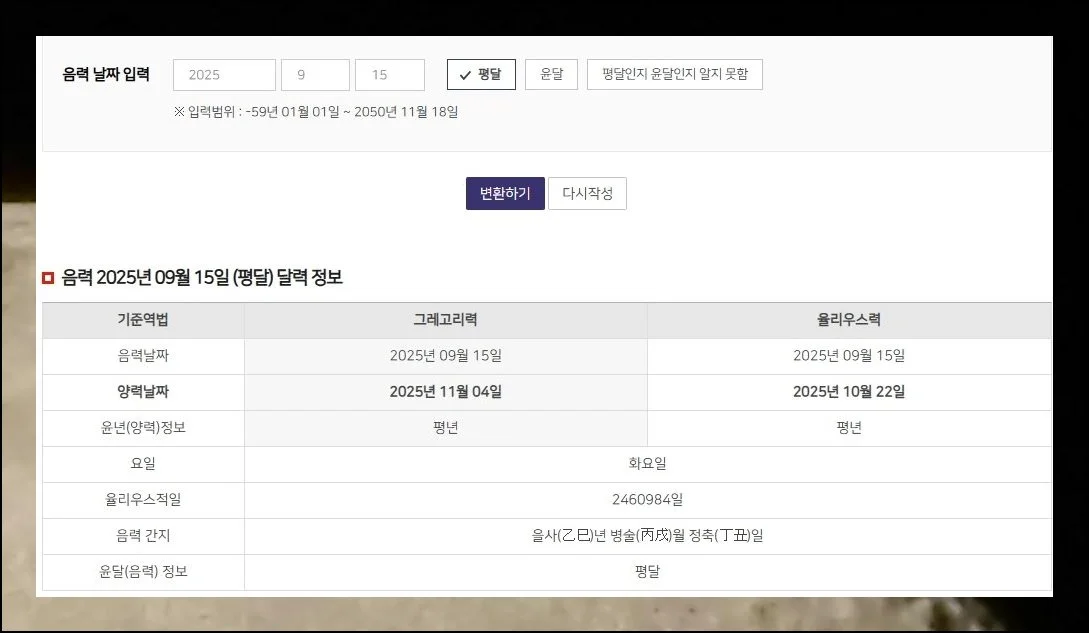Click the month input showing 9
The width and height of the screenshot is (1089, 633).
(x=315, y=74)
